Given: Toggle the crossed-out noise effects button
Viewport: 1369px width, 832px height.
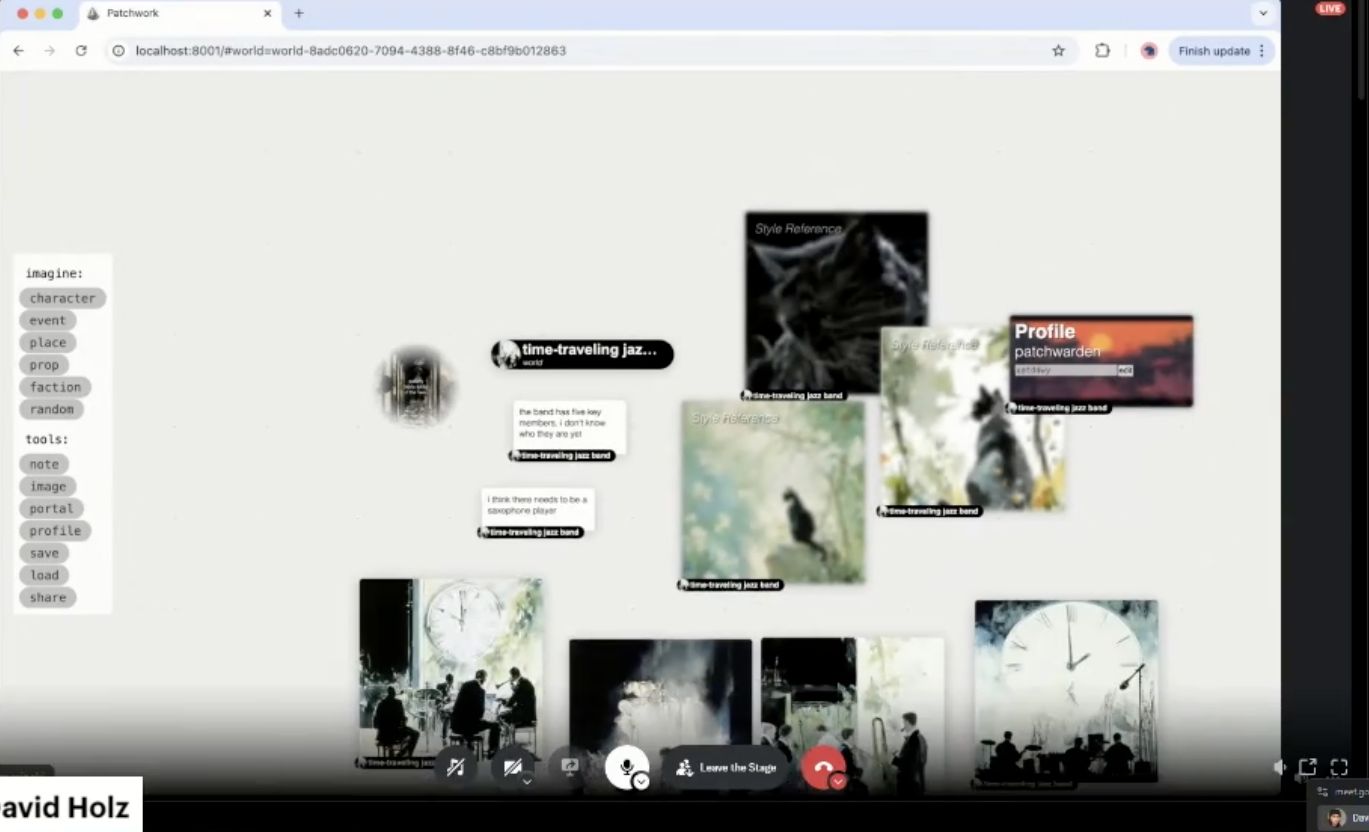Looking at the screenshot, I should tap(455, 767).
